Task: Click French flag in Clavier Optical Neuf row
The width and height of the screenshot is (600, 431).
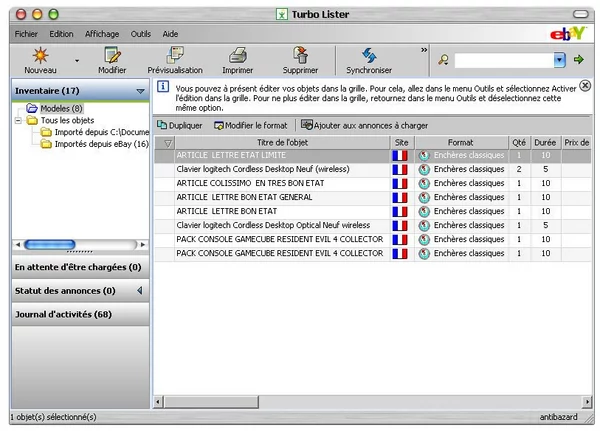Action: [400, 225]
